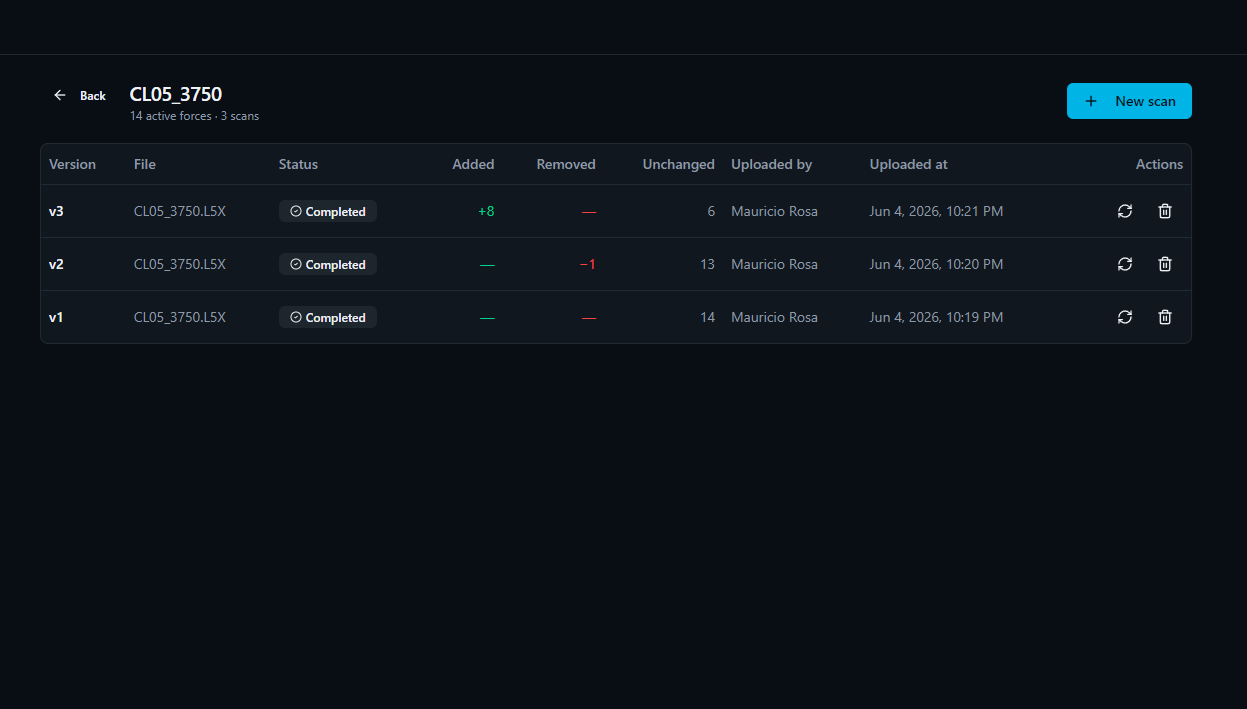Click Mauricio Rosa in the v1 row
1247x709 pixels.
click(x=774, y=317)
